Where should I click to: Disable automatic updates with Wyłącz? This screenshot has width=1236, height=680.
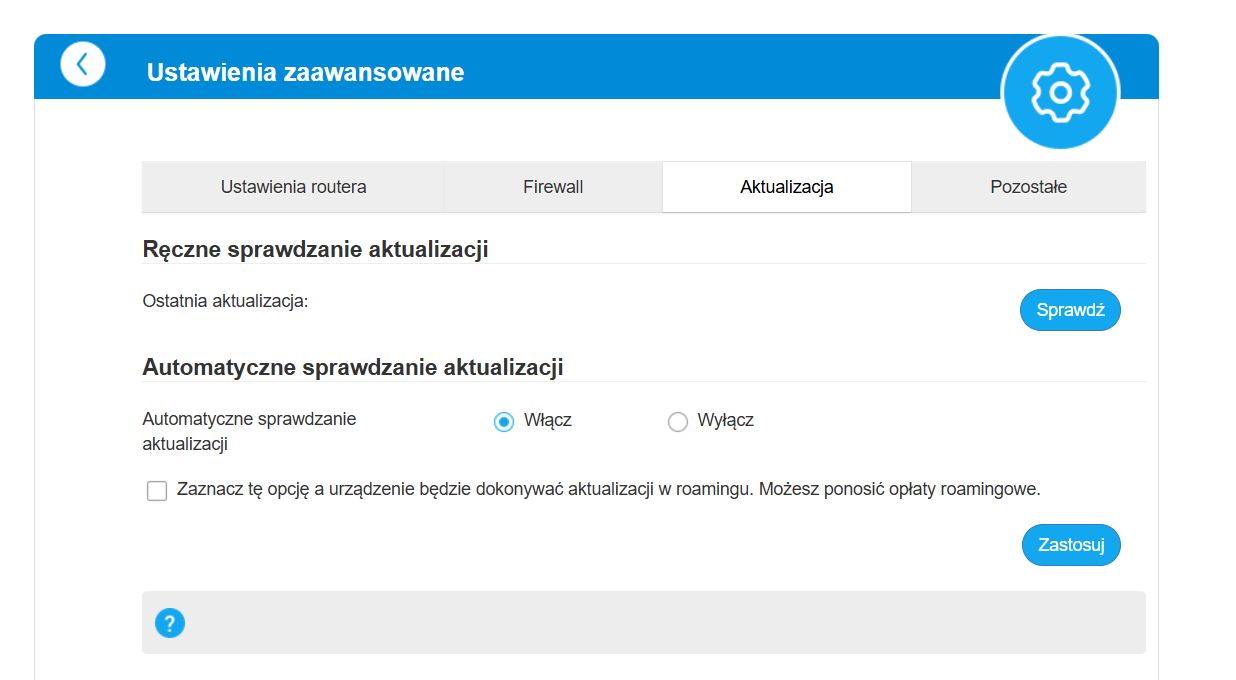tap(677, 421)
